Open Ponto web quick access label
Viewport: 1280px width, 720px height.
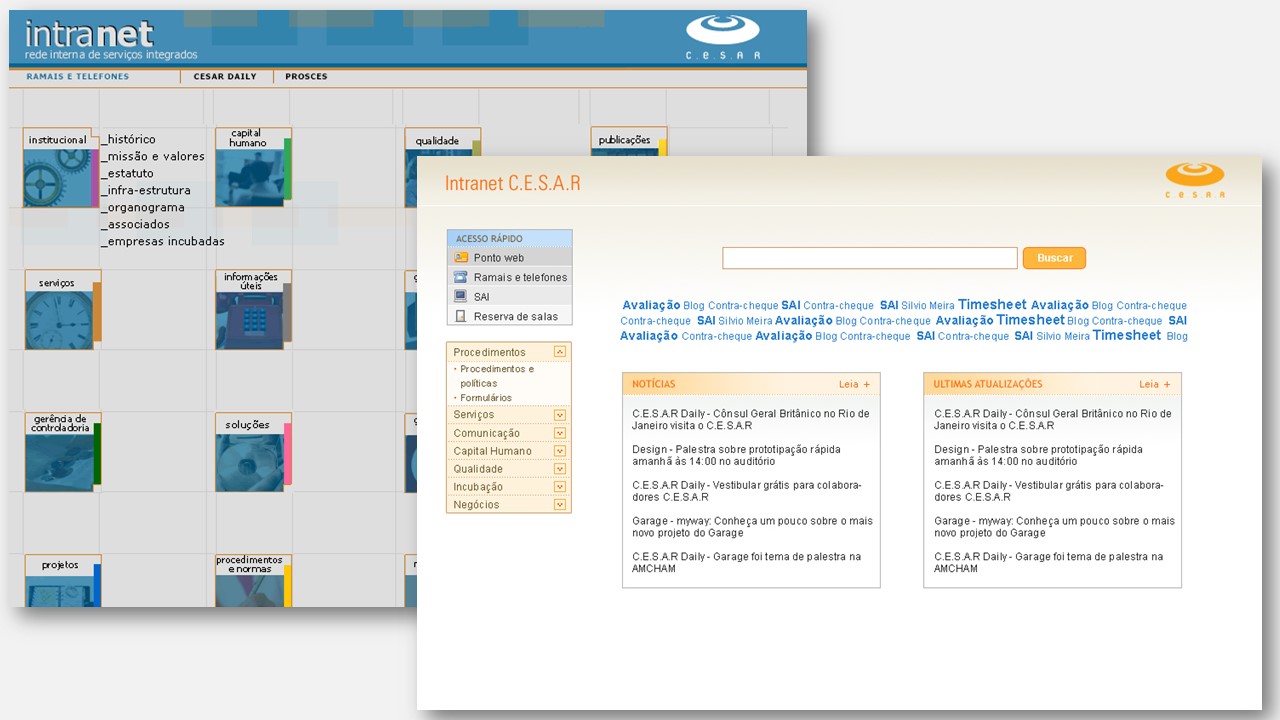tap(499, 258)
